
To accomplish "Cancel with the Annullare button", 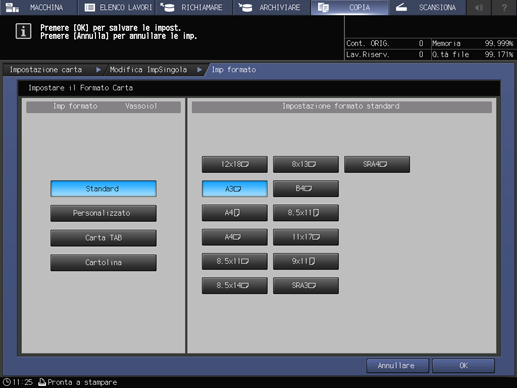I will (x=397, y=366).
